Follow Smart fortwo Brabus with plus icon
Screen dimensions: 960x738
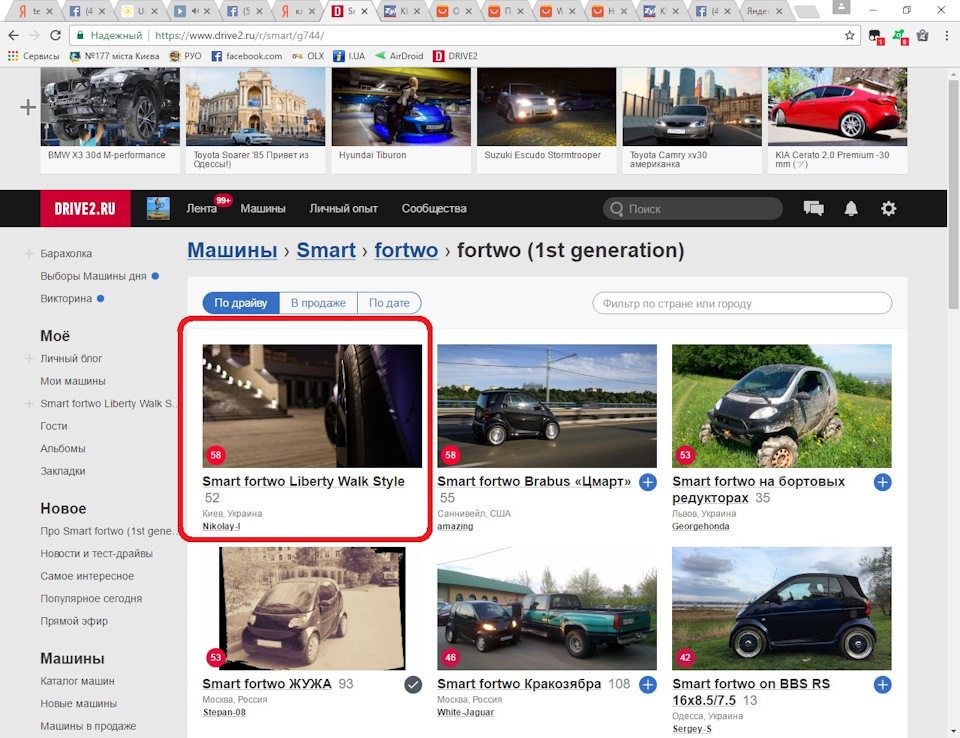coord(648,482)
